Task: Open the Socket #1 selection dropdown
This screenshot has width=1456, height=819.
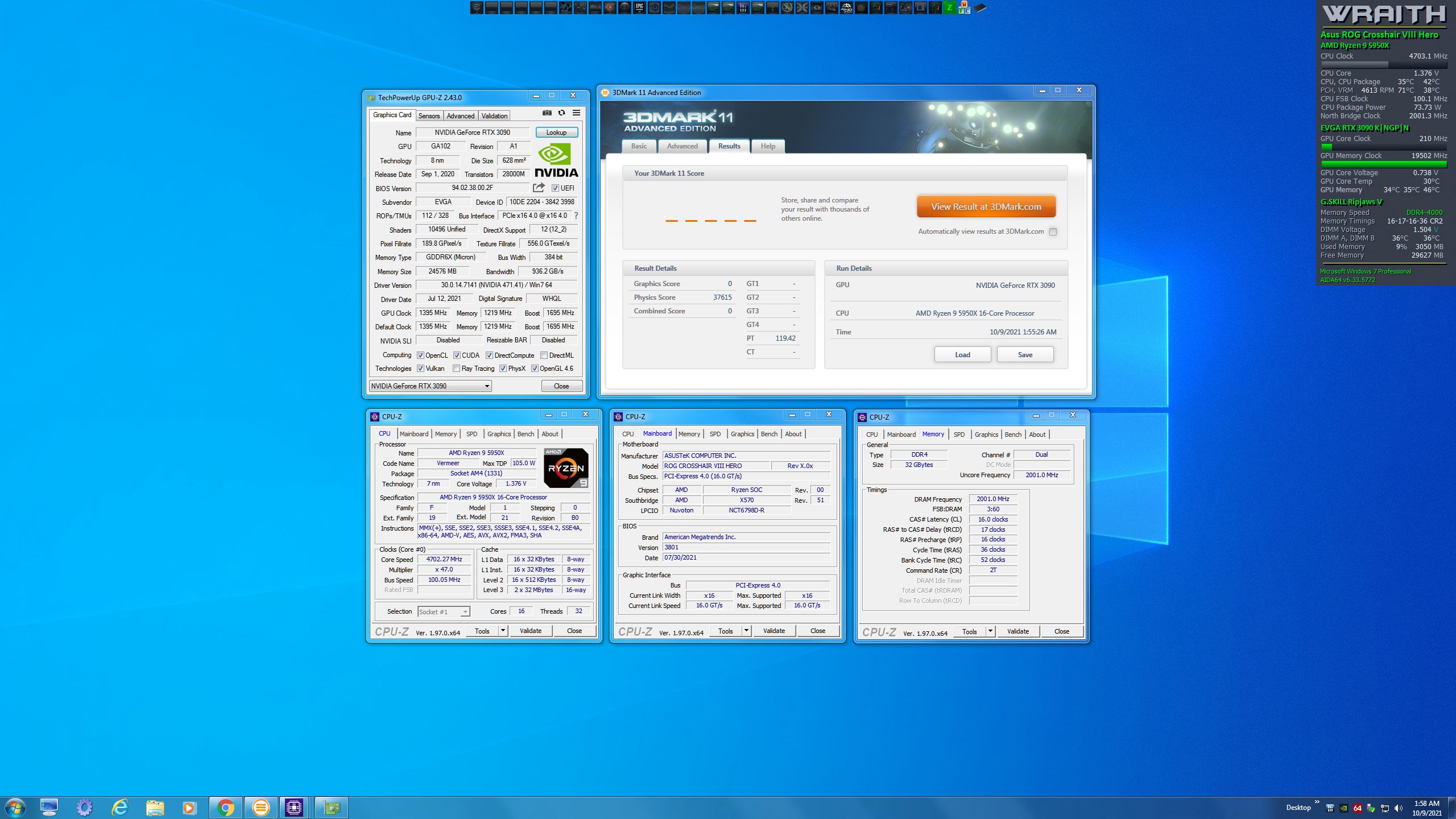Action: (x=465, y=612)
